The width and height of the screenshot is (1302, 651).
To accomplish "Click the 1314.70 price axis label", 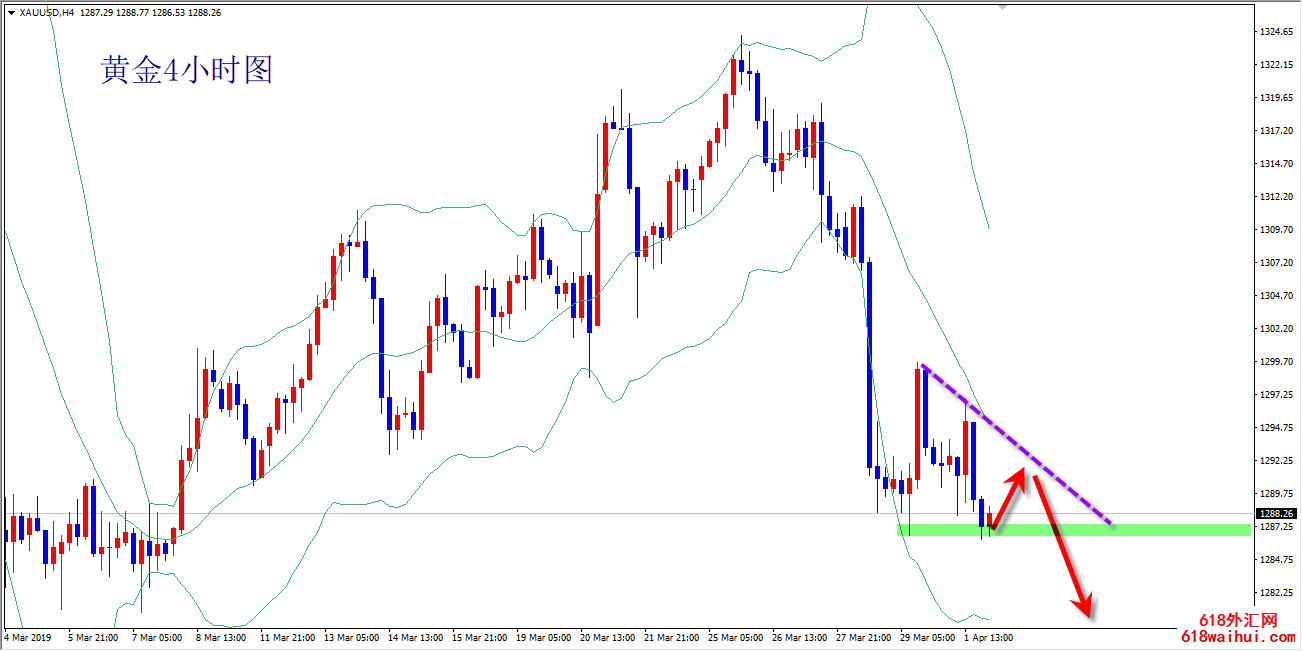I will click(1275, 164).
